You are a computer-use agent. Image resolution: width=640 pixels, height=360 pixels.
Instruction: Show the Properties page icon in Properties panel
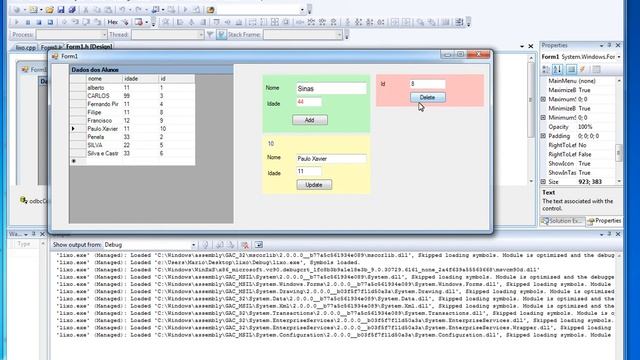pyautogui.click(x=571, y=70)
